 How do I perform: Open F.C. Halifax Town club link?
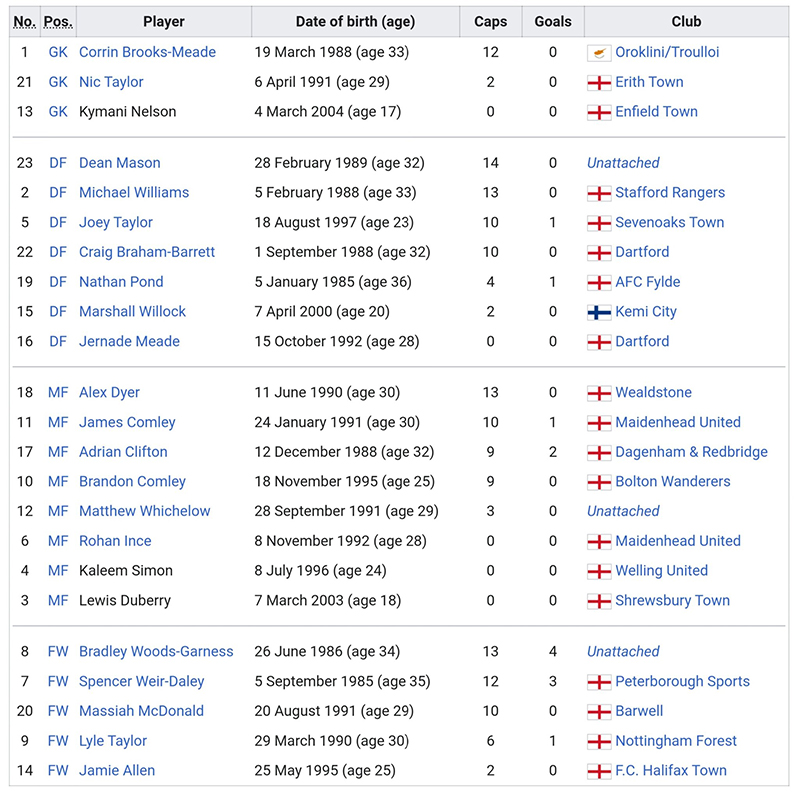point(671,771)
